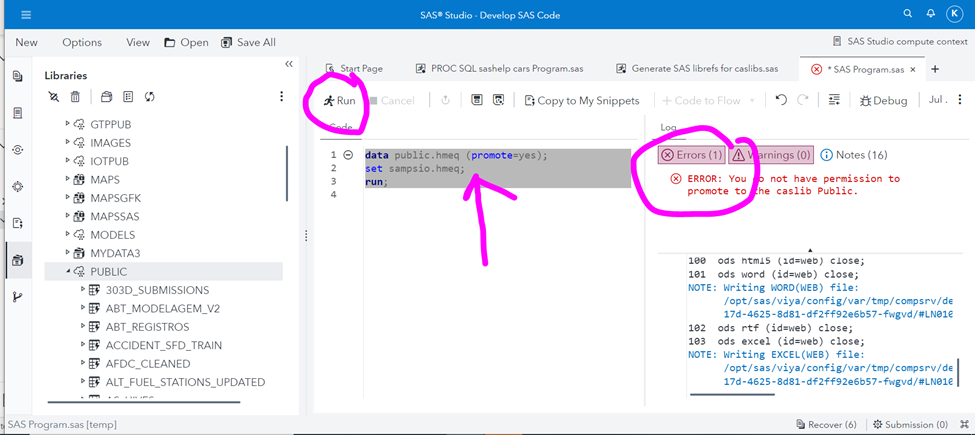Click the Save program icon in editor toolbar
This screenshot has height=435, width=975.
click(476, 100)
